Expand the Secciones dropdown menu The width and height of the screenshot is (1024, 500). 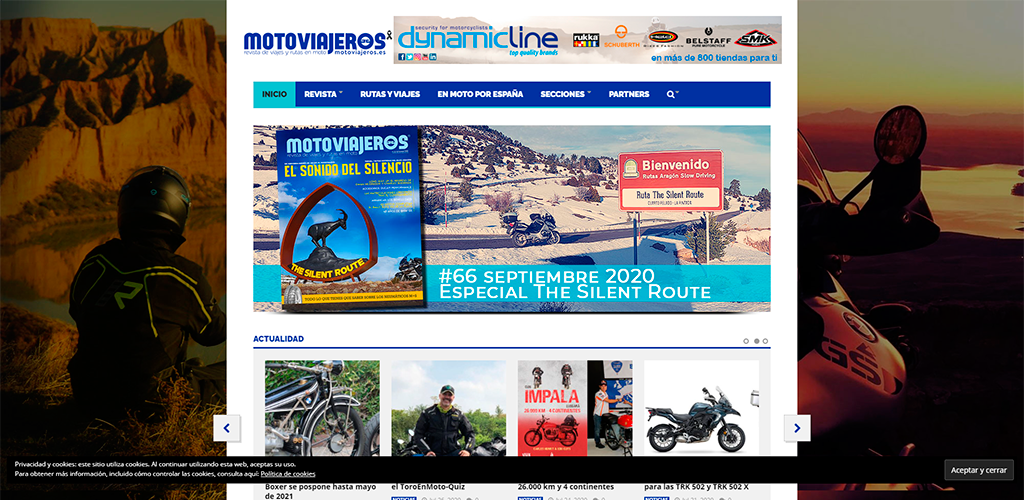pyautogui.click(x=566, y=94)
